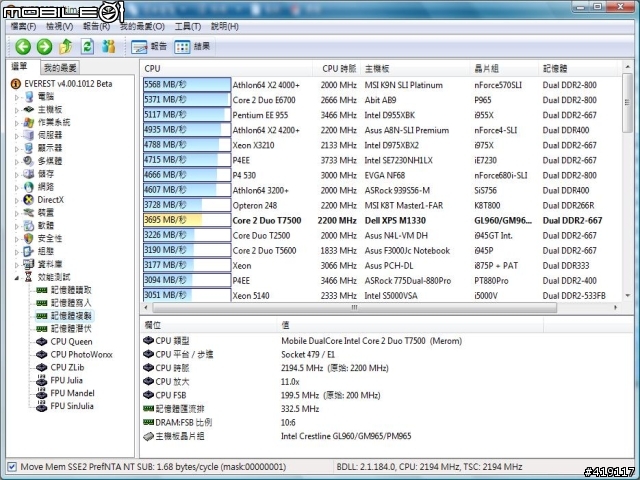Select the 裝置 devices tree icon
Image resolution: width=640 pixels, height=480 pixels.
coord(29,213)
